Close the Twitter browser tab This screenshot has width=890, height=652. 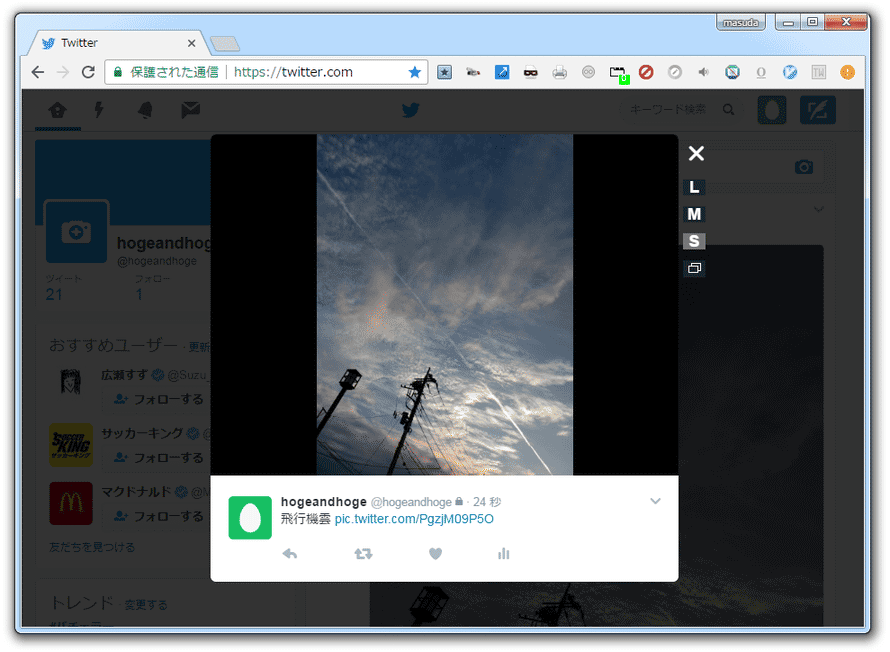(191, 43)
